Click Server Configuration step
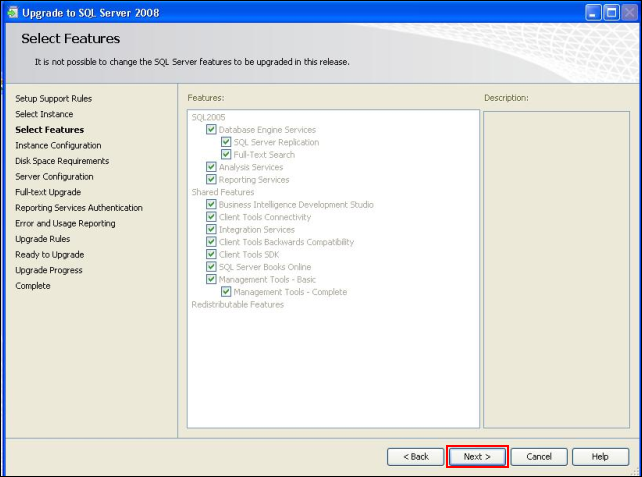Image resolution: width=642 pixels, height=477 pixels. click(x=54, y=176)
